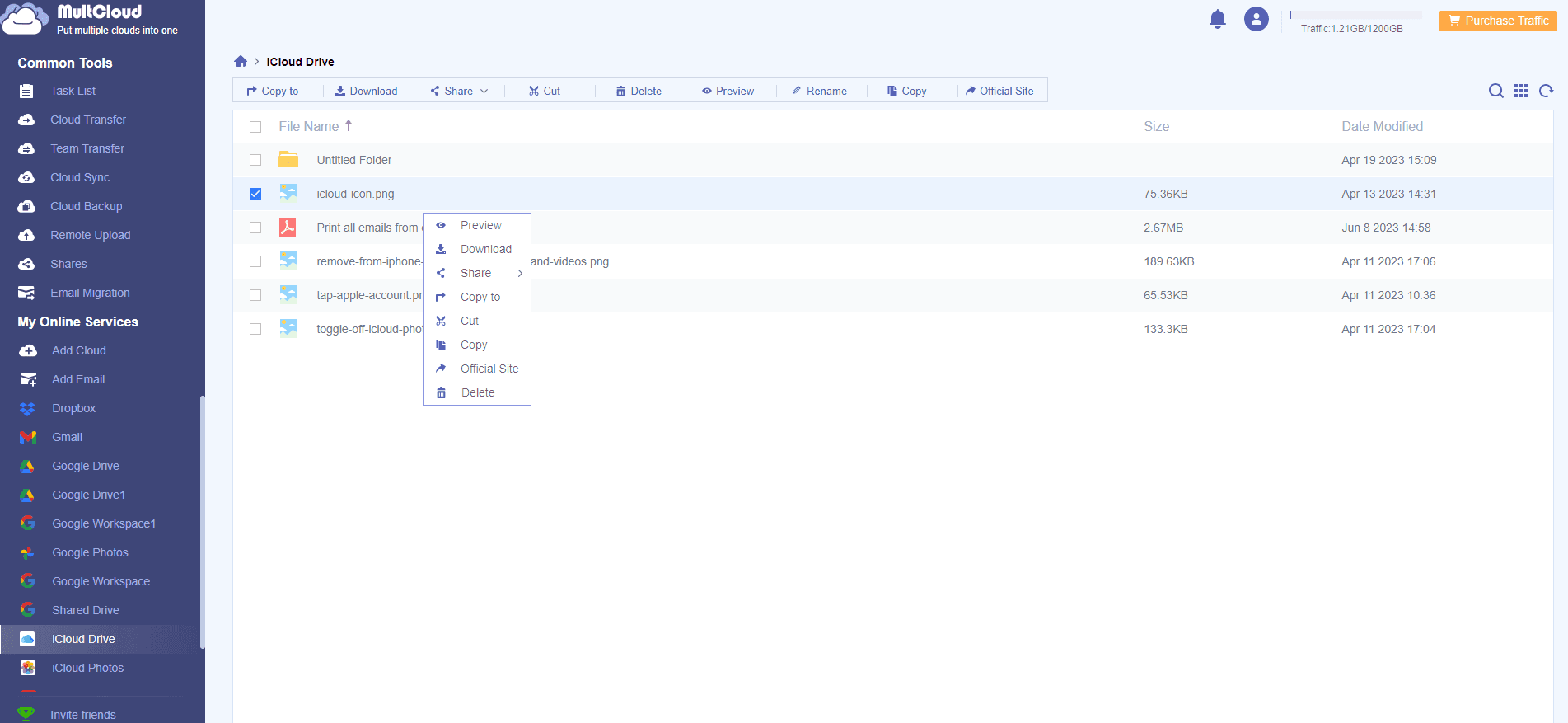The width and height of the screenshot is (1568, 723).
Task: Click the traffic usage progress bar
Action: coord(1356,15)
